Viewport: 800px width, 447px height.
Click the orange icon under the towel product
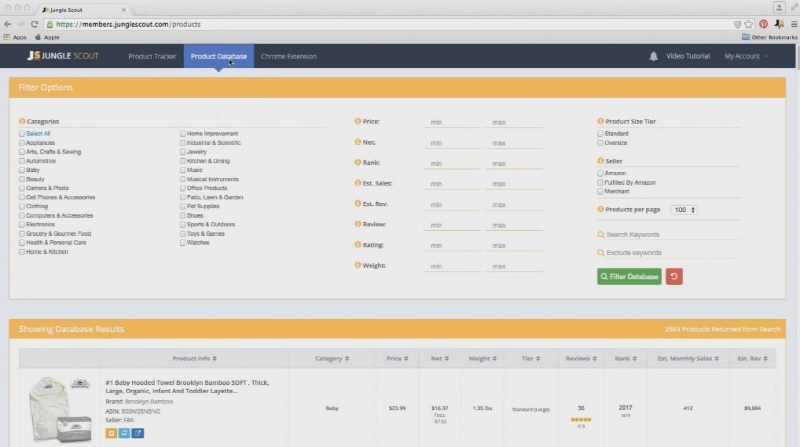[x=111, y=433]
